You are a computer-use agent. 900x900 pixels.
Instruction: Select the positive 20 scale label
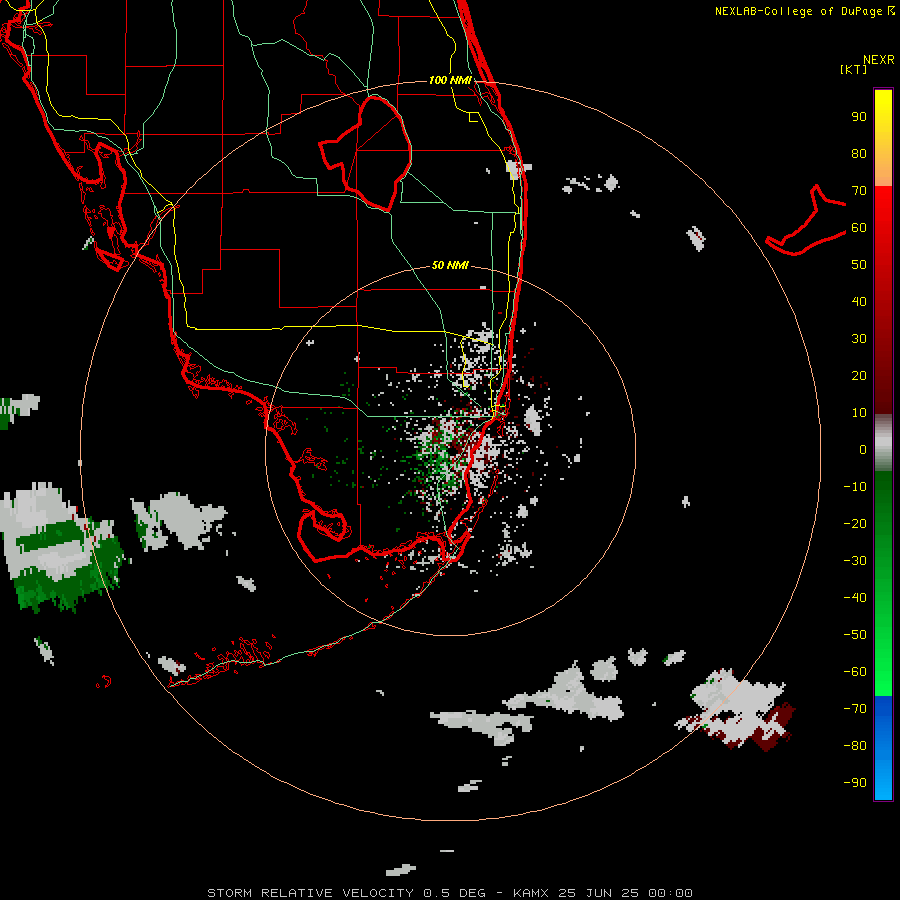pyautogui.click(x=859, y=375)
